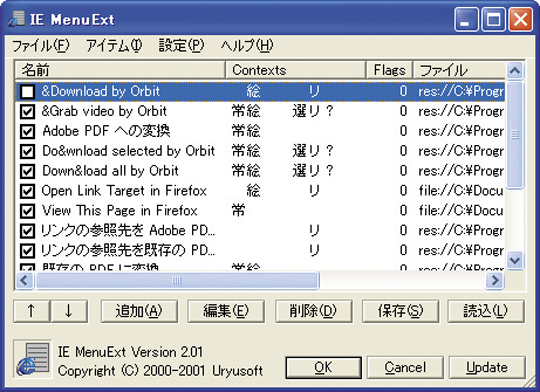Open the アイテム(I) menu
This screenshot has width=540, height=392.
click(x=114, y=45)
